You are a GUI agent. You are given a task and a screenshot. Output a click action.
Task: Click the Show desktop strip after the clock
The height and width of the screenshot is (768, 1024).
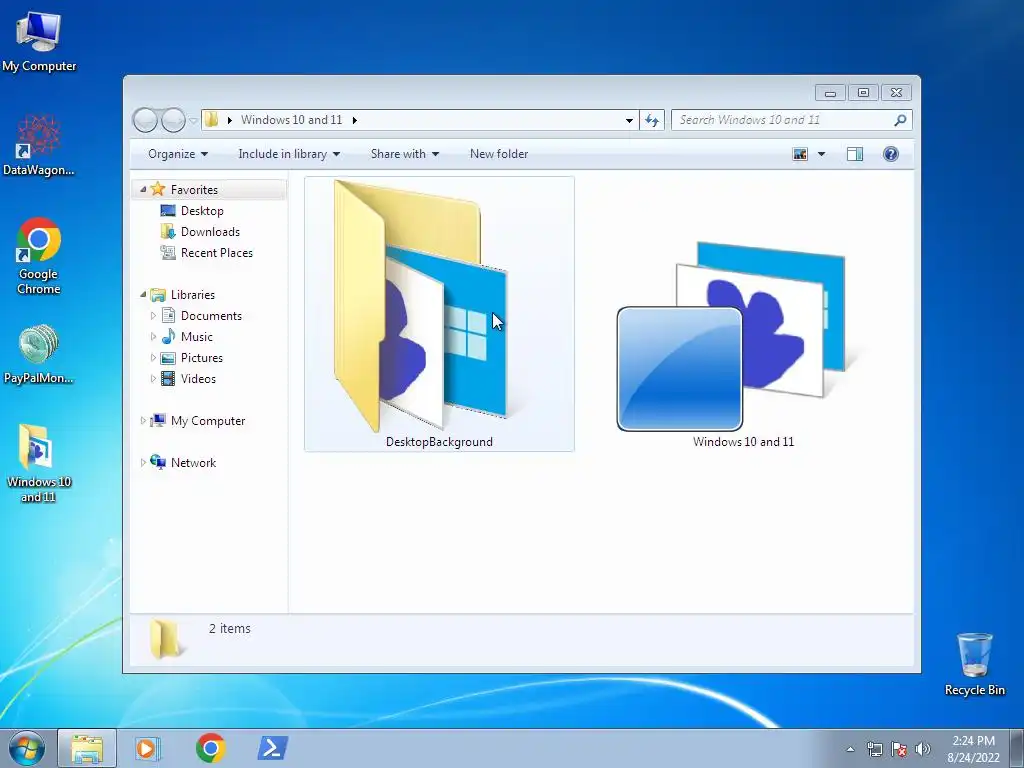point(1017,748)
